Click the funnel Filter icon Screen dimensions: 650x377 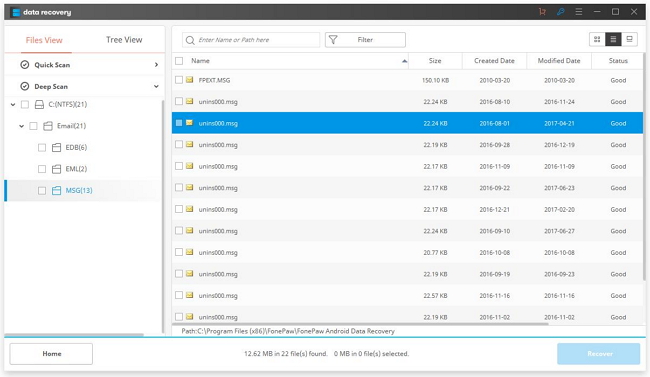click(x=333, y=39)
